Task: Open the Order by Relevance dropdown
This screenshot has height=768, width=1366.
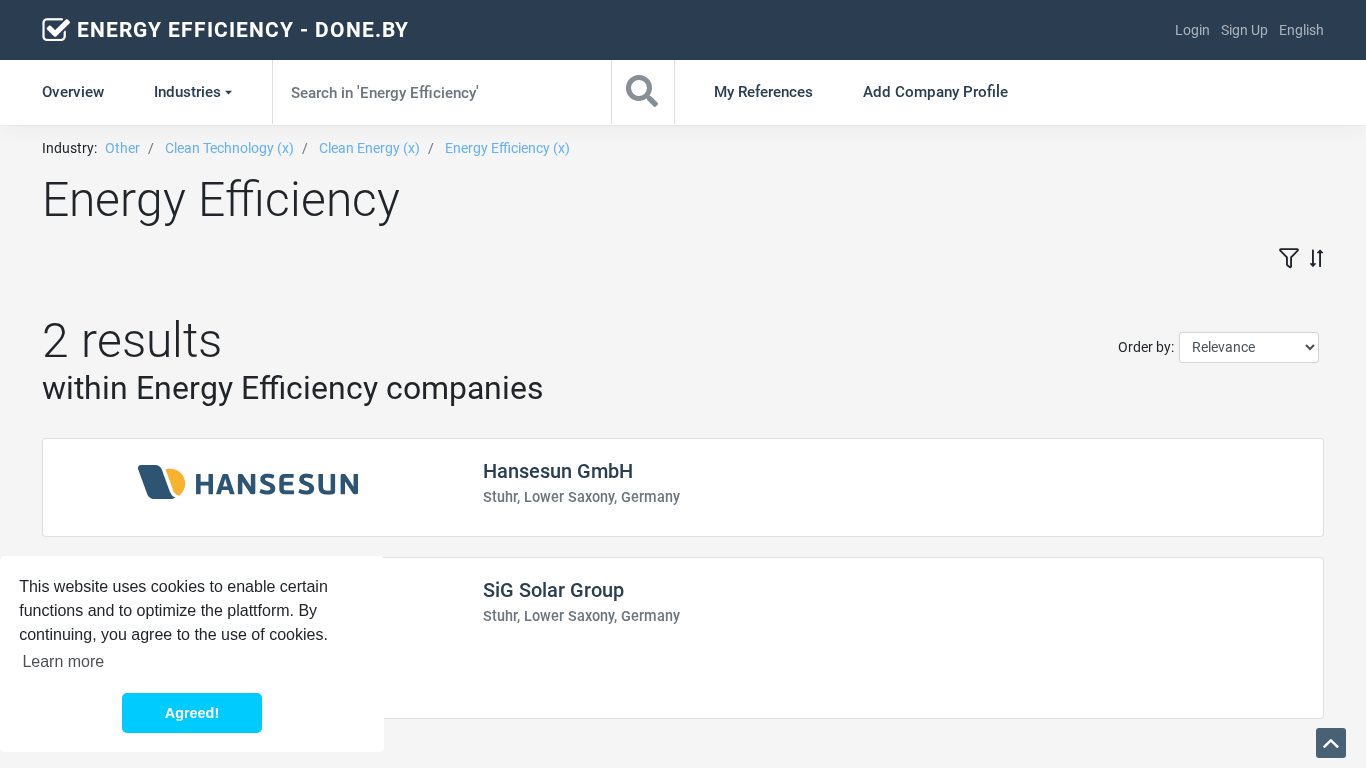Action: 1248,347
